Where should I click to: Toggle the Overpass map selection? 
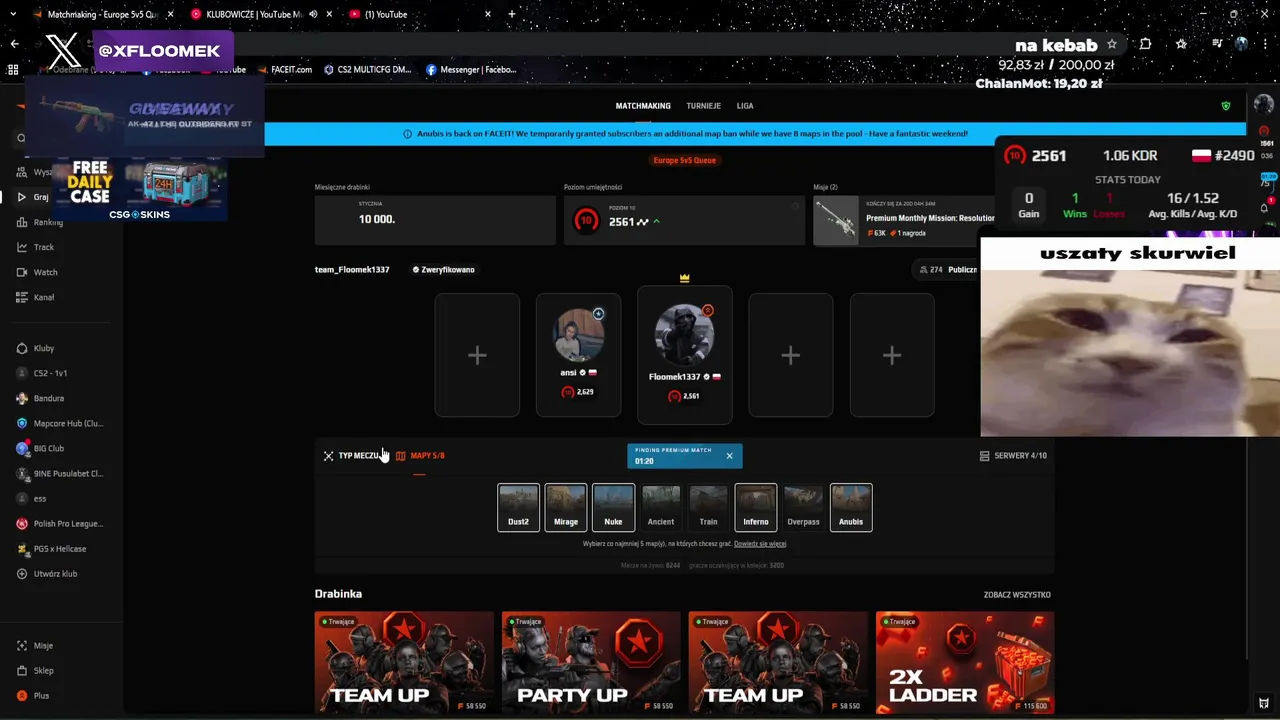tap(803, 508)
